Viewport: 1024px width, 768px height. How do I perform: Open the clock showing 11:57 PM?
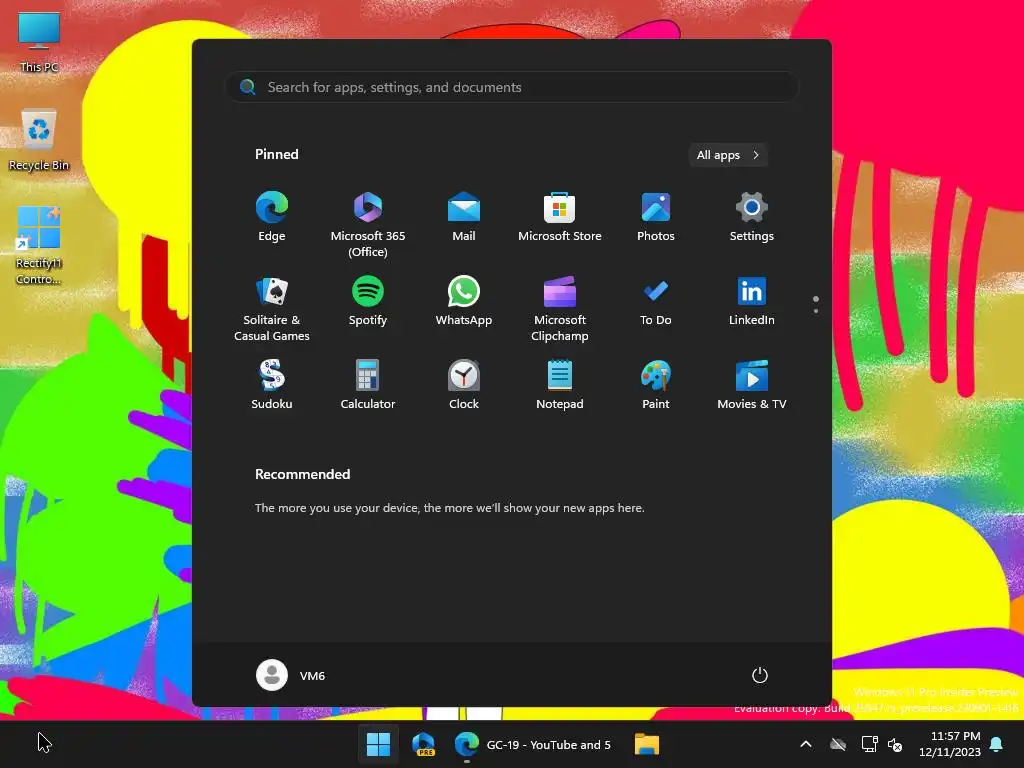click(950, 744)
